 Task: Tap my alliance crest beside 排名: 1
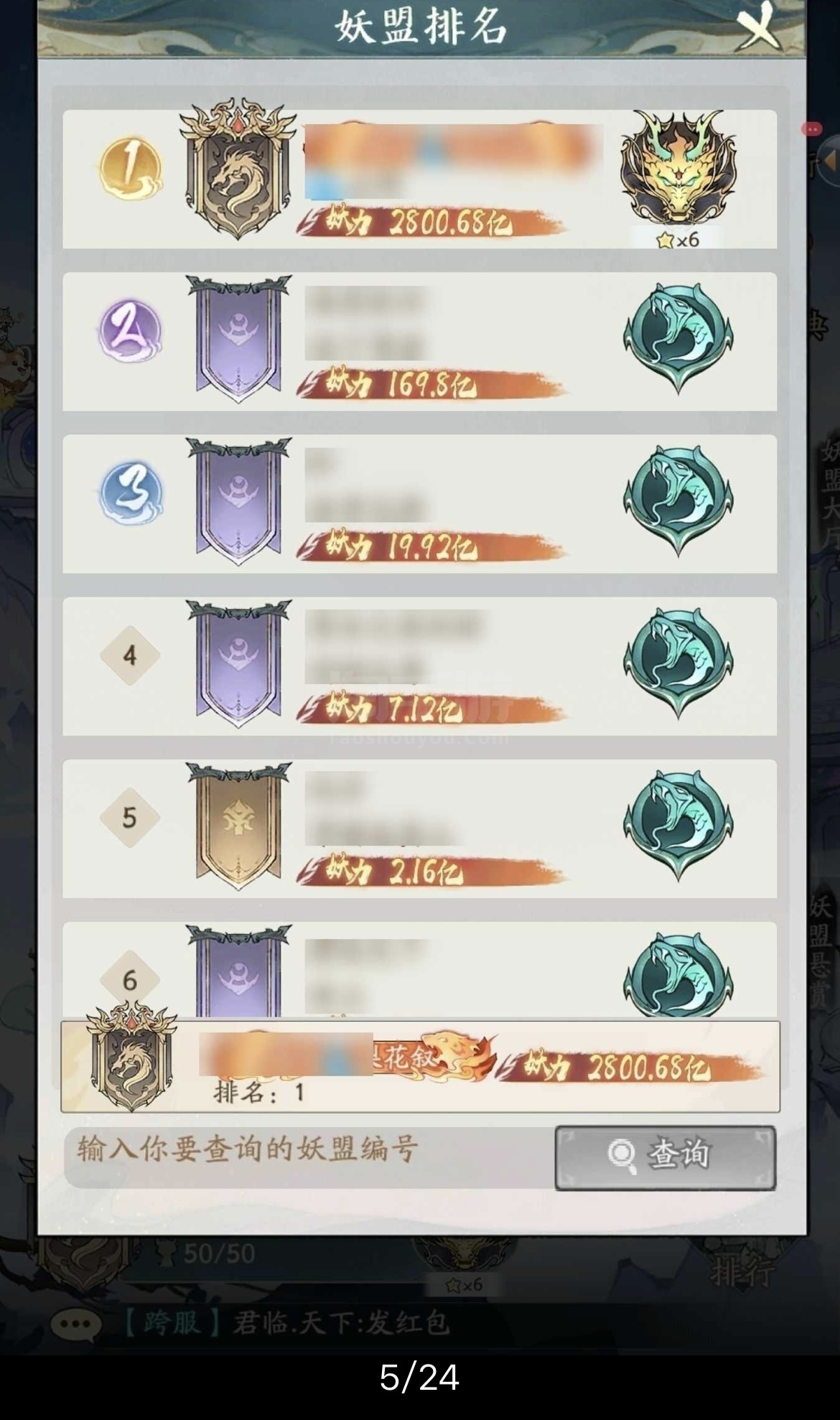pos(131,1055)
